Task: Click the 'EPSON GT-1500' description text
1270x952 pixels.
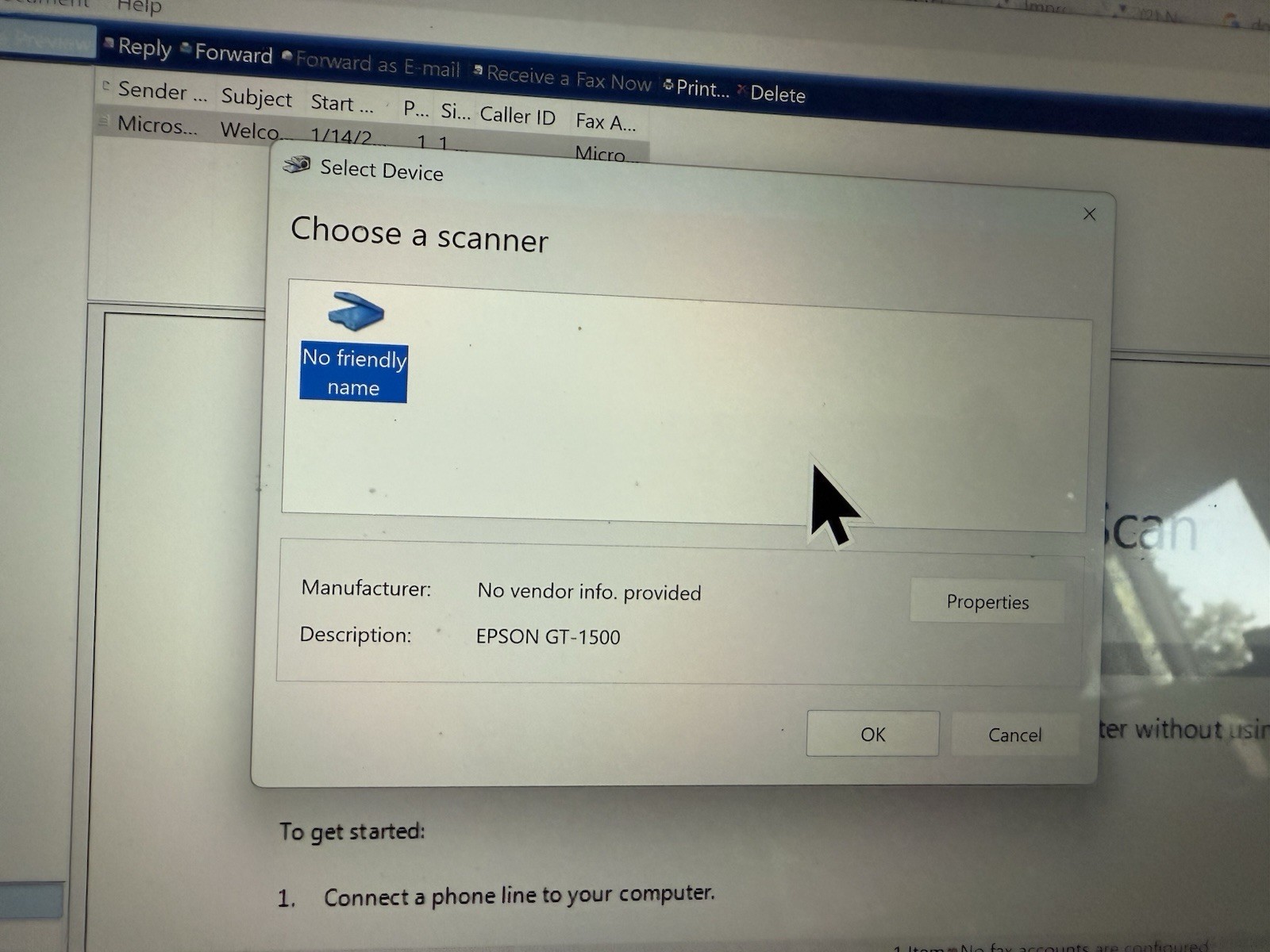Action: tap(548, 636)
